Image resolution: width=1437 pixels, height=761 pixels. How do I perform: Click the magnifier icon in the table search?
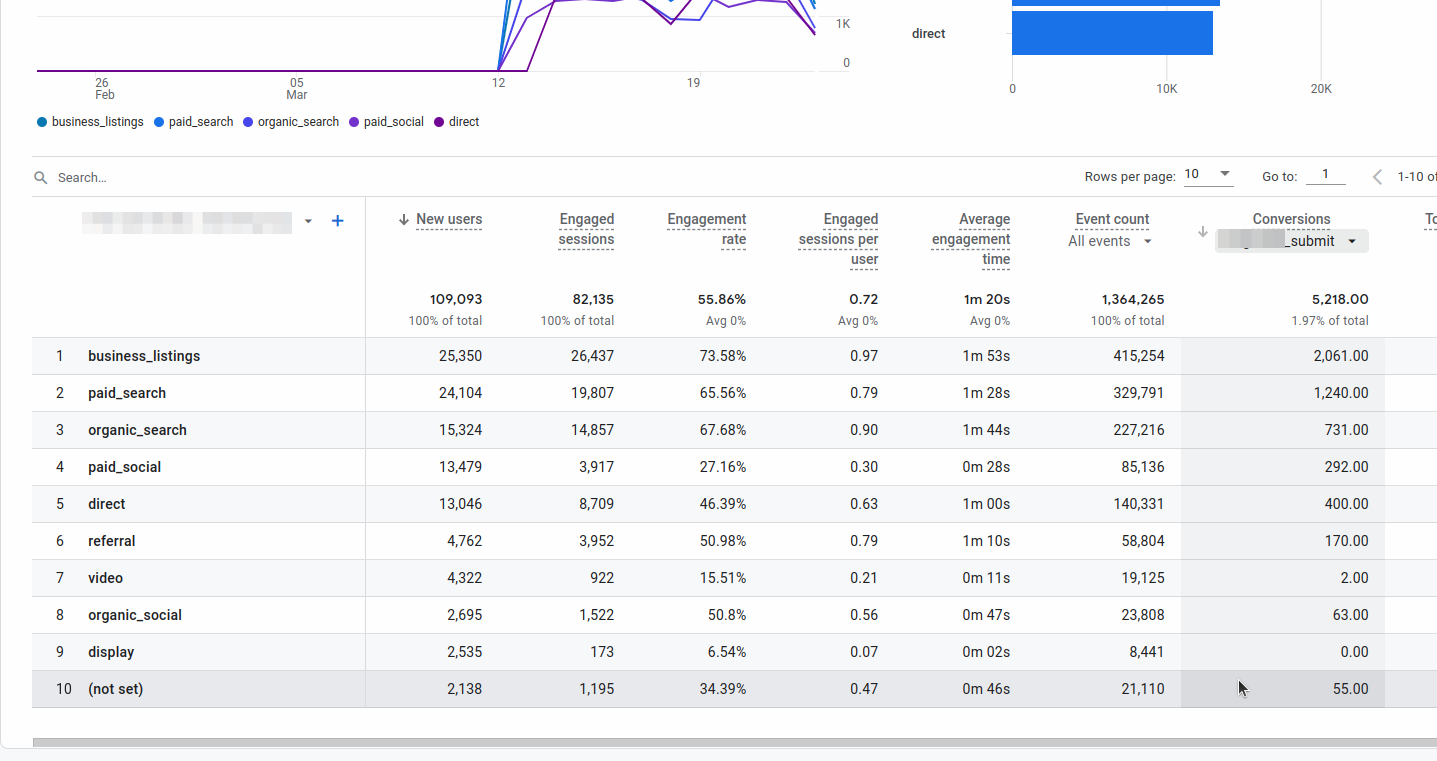coord(41,177)
